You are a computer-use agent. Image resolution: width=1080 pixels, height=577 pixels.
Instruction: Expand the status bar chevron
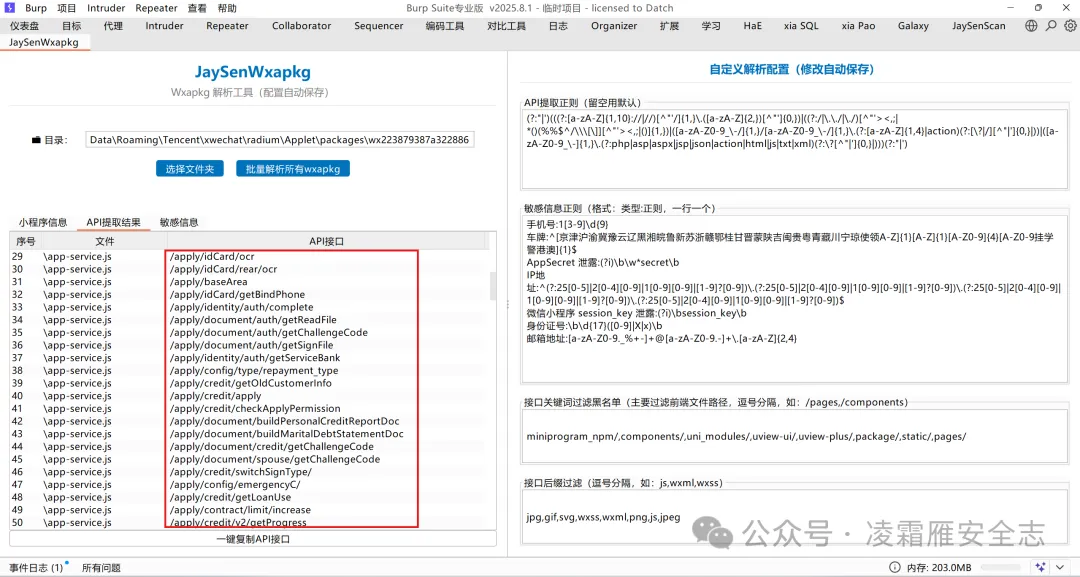(x=1061, y=567)
